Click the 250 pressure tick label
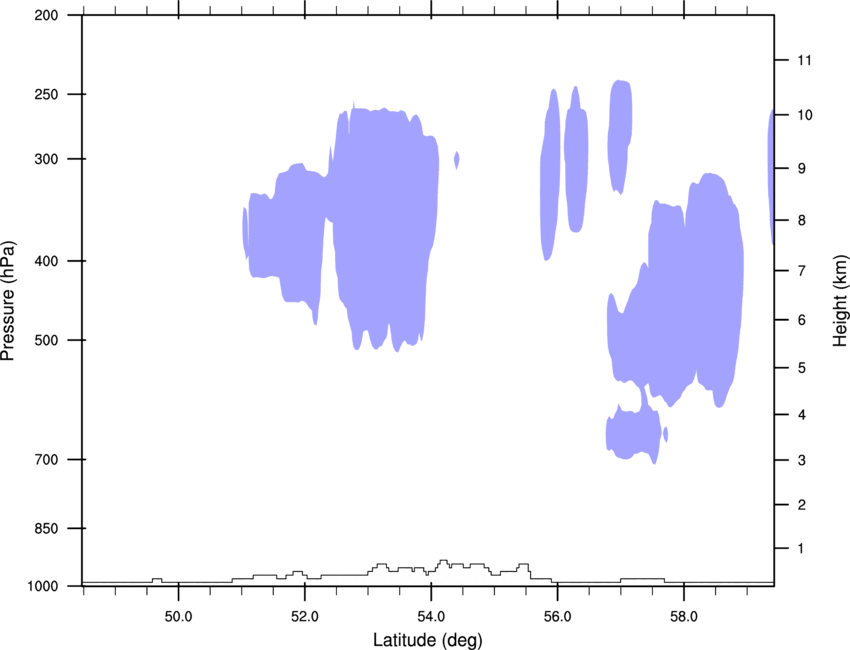The image size is (850, 650). coord(46,94)
